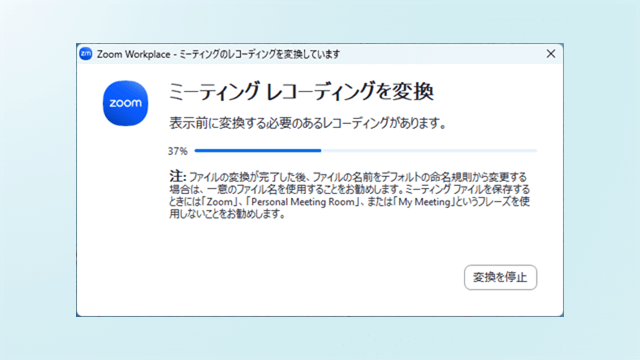Close the Zoom Workplace conversion dialog
Screen dimensions: 640x360
(551, 53)
